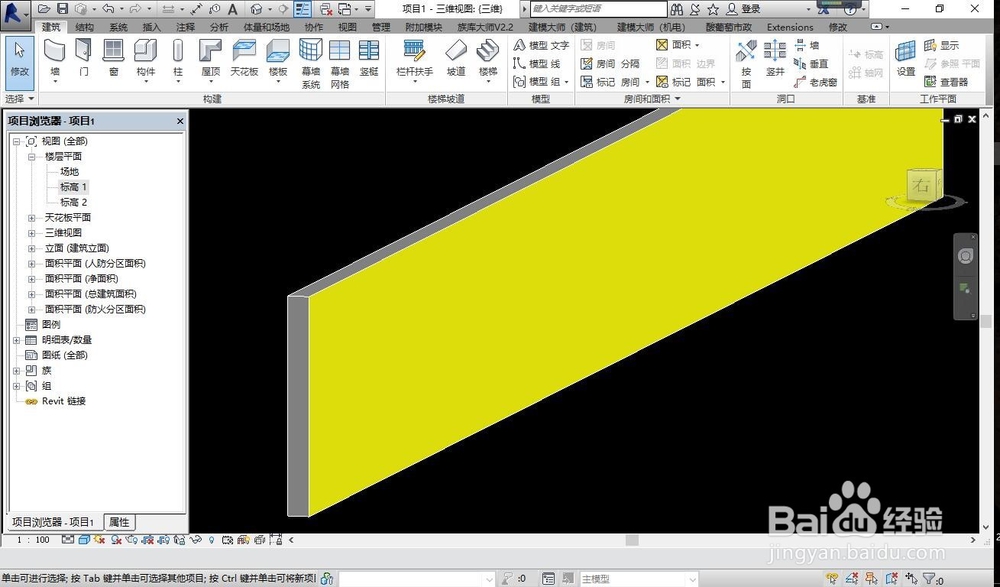Select the 柱 (Column) tool icon
This screenshot has height=587, width=1000.
[178, 51]
